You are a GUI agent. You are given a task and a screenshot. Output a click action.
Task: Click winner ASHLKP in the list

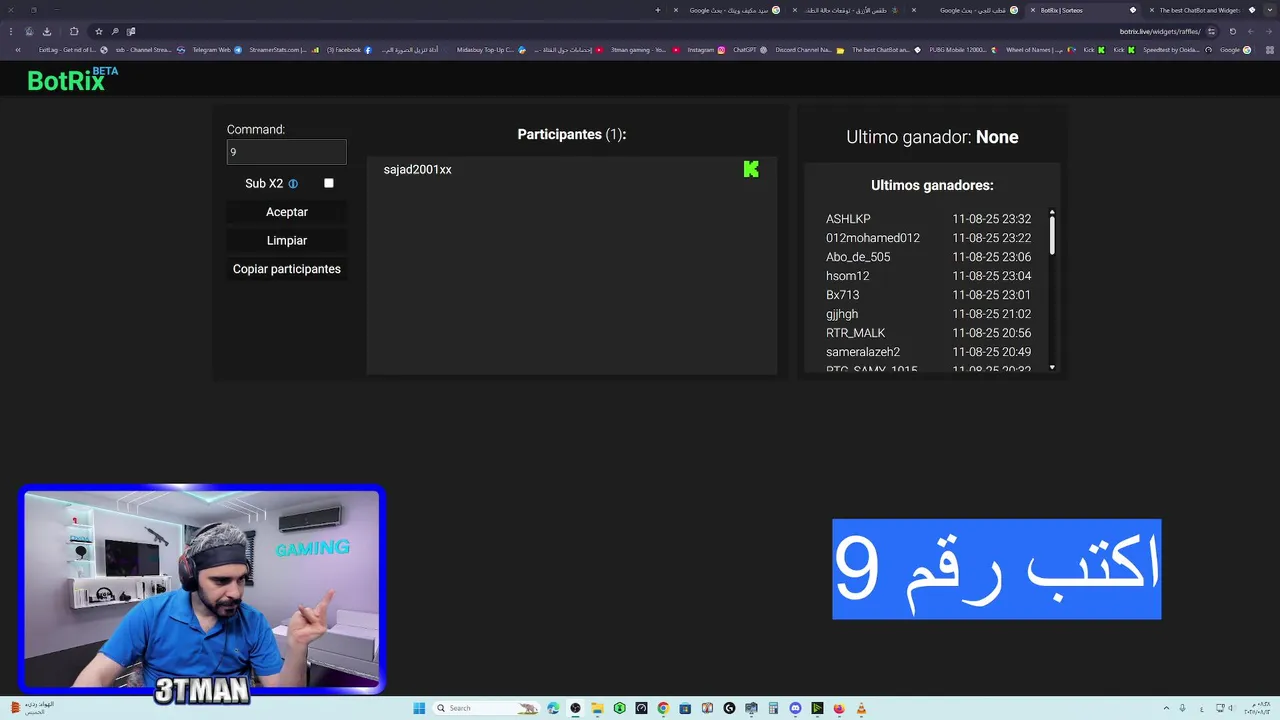pyautogui.click(x=848, y=219)
